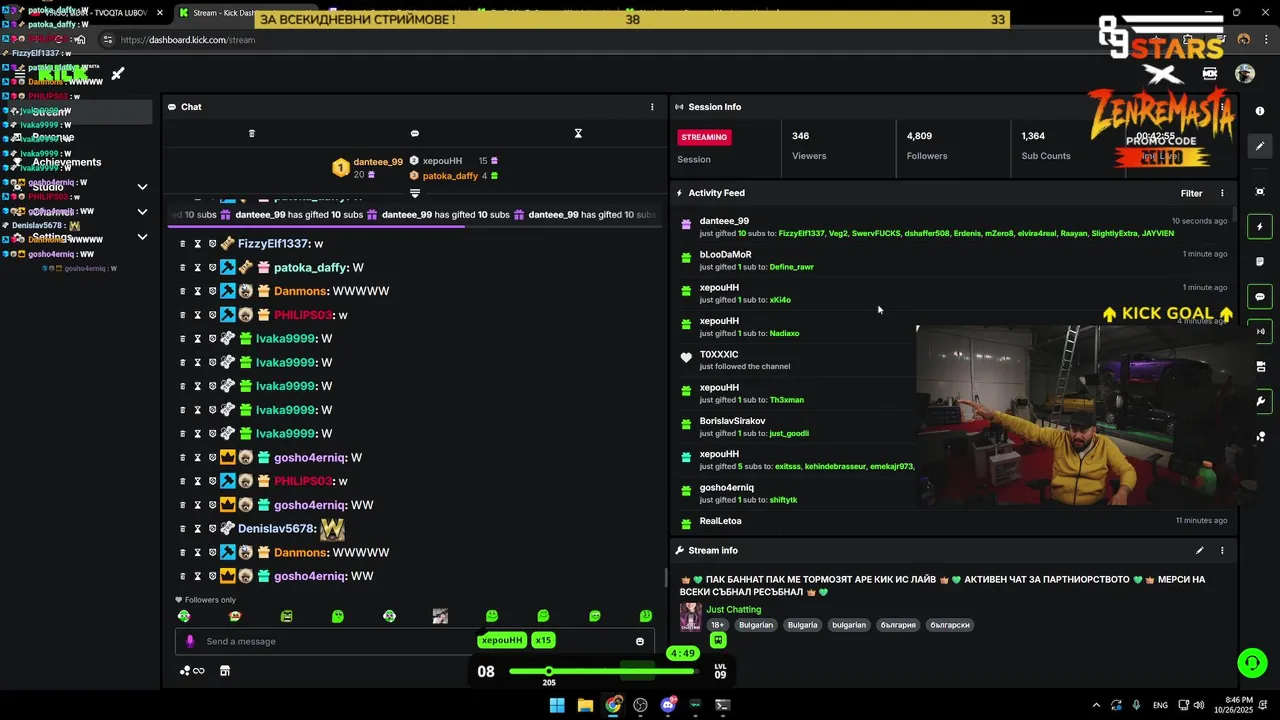1280x720 pixels.
Task: Expand the Settings section chevron
Action: click(142, 238)
